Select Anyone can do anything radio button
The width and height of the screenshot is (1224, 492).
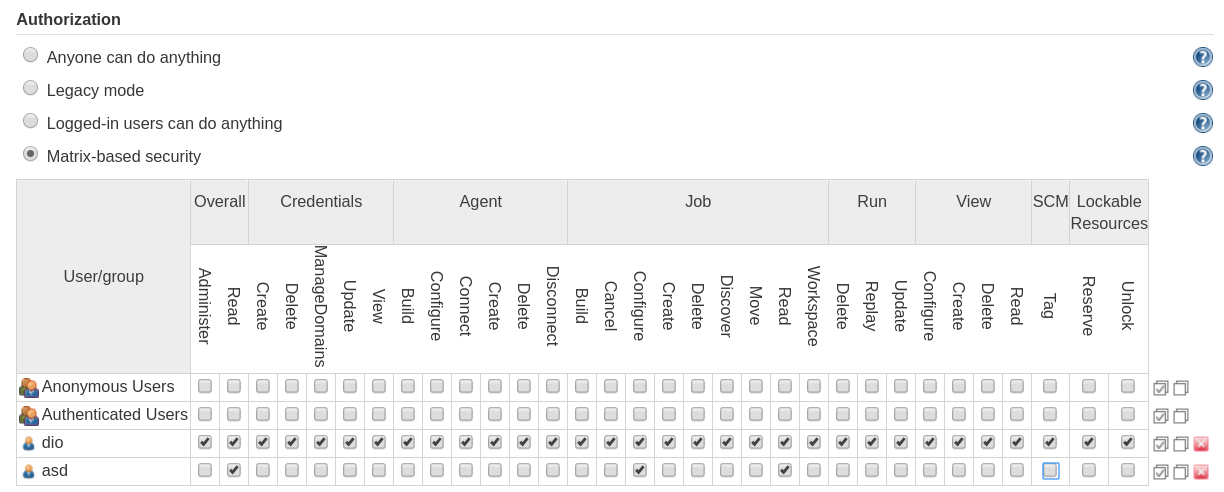[31, 55]
